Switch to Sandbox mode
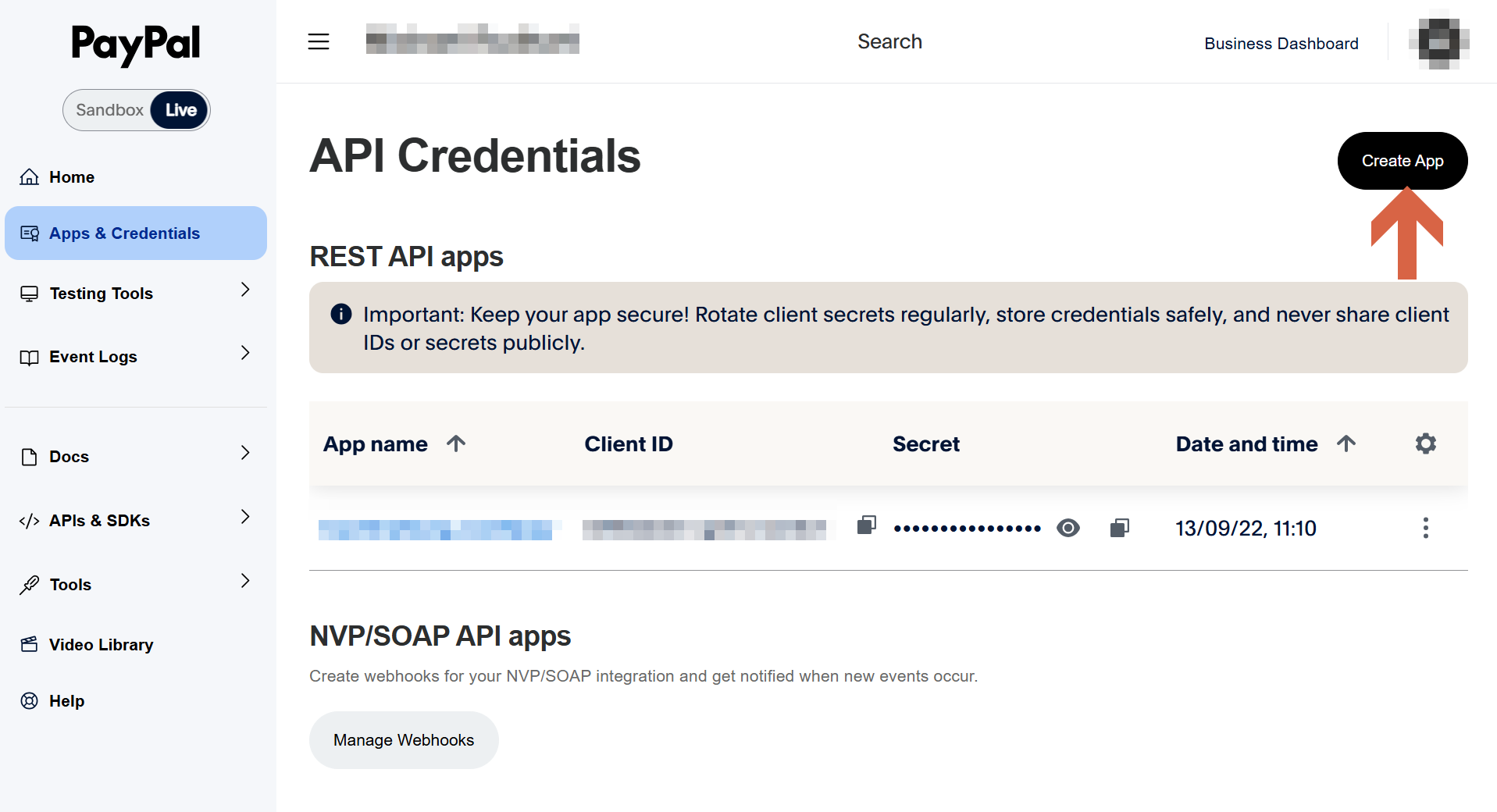Image resolution: width=1497 pixels, height=812 pixels. [110, 110]
